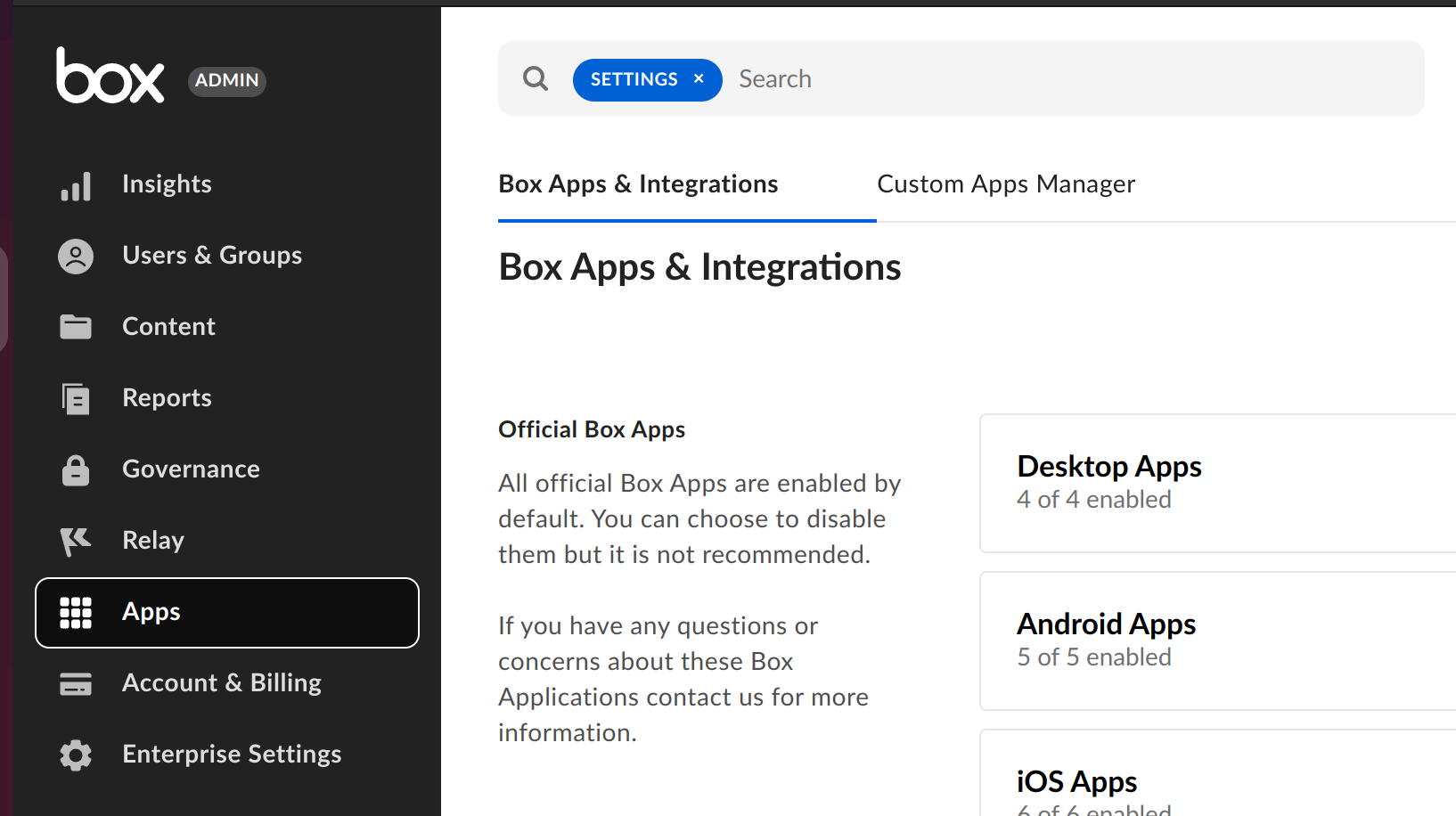Click the Users & Groups person icon

[77, 256]
